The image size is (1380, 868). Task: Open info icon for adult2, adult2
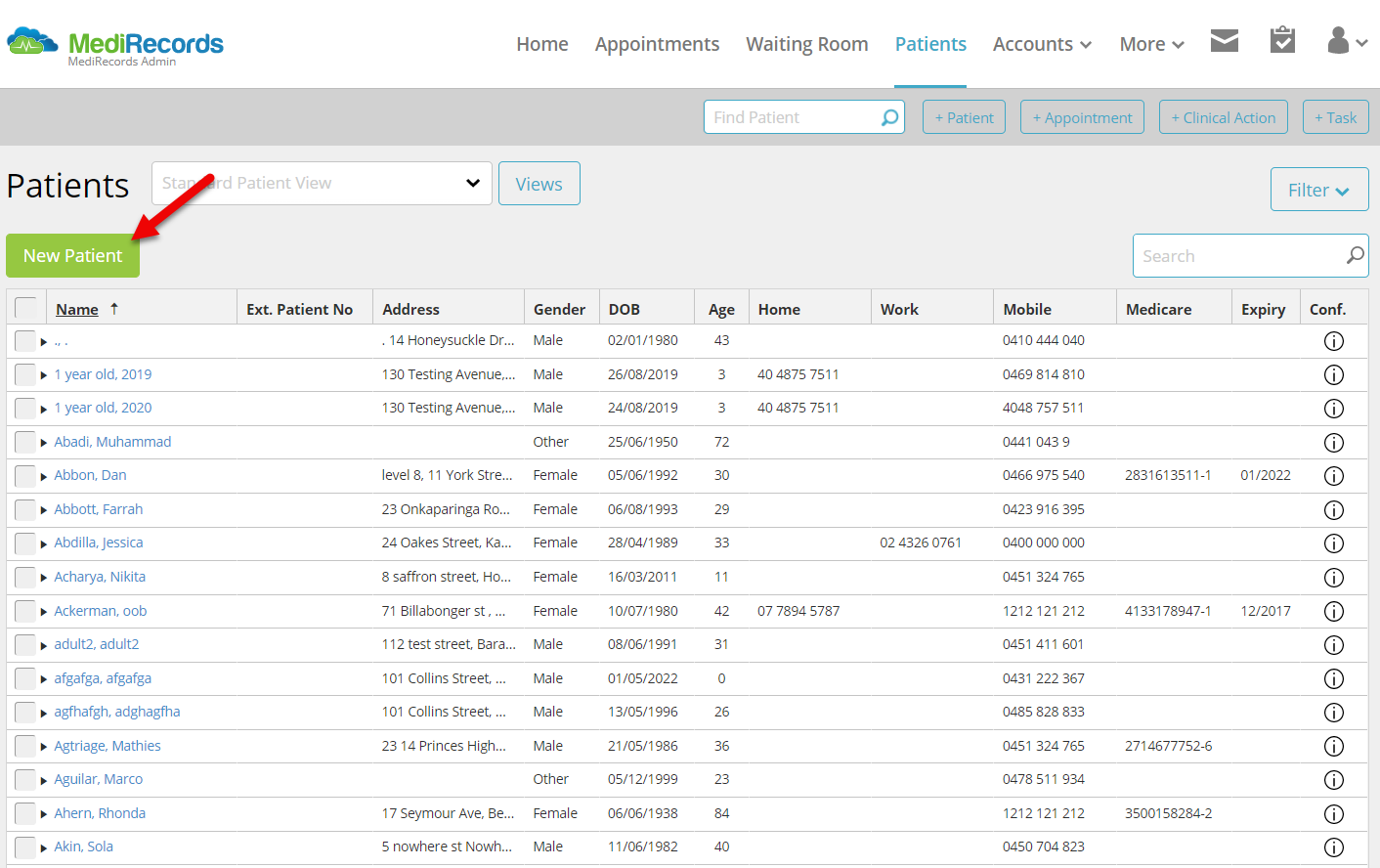[x=1333, y=645]
